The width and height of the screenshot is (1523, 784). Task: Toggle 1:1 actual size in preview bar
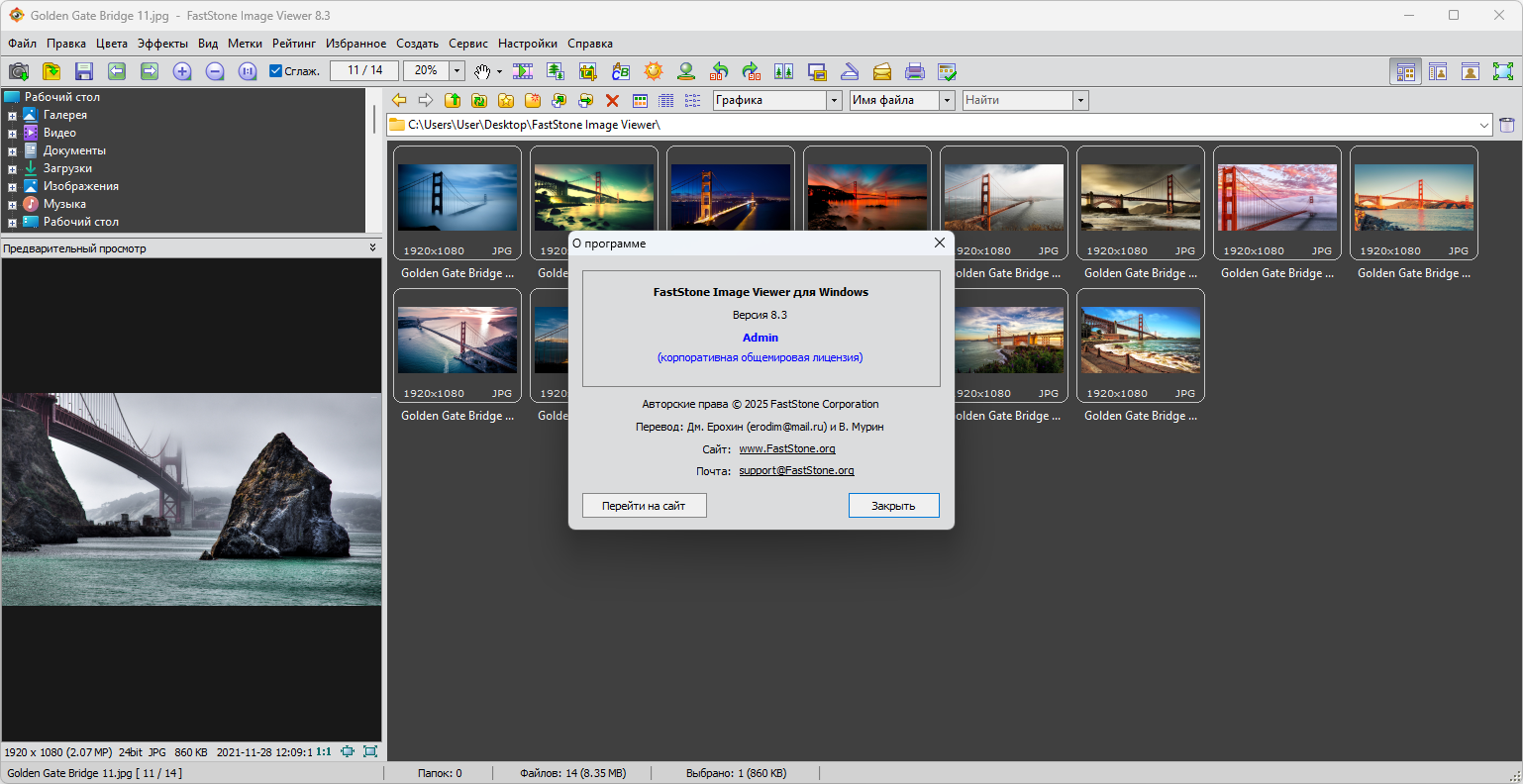point(324,752)
